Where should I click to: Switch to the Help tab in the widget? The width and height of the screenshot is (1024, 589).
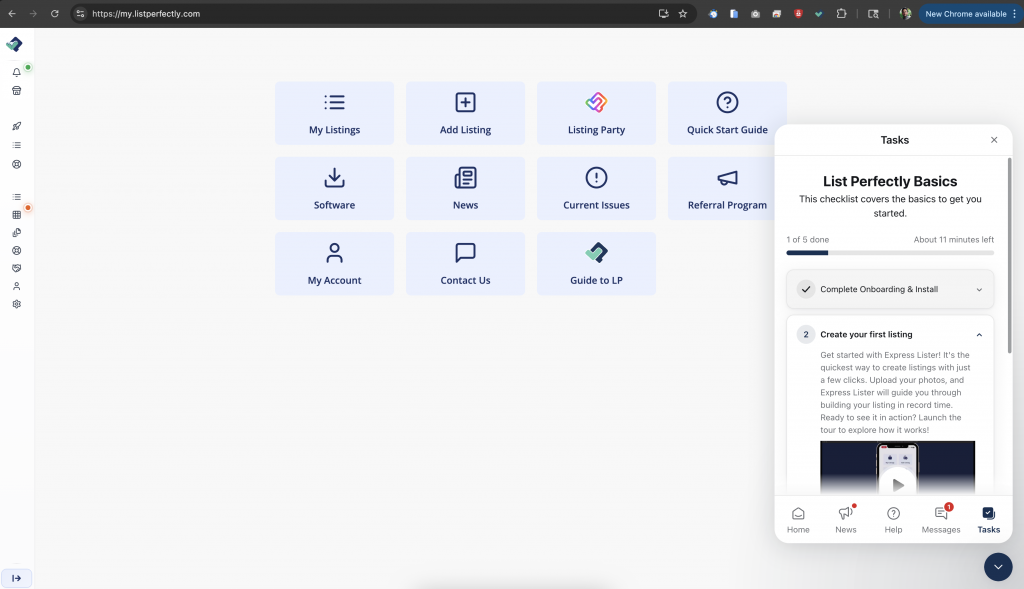tap(893, 519)
